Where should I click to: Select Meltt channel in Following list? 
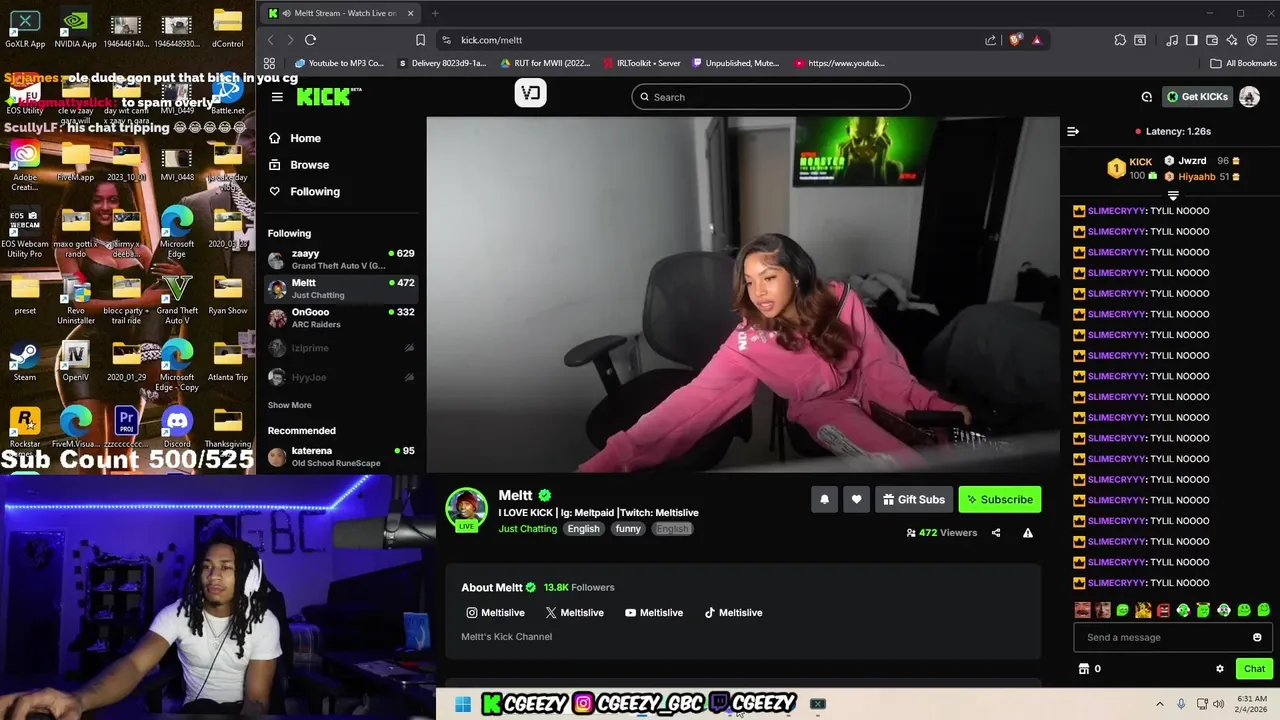tap(341, 288)
